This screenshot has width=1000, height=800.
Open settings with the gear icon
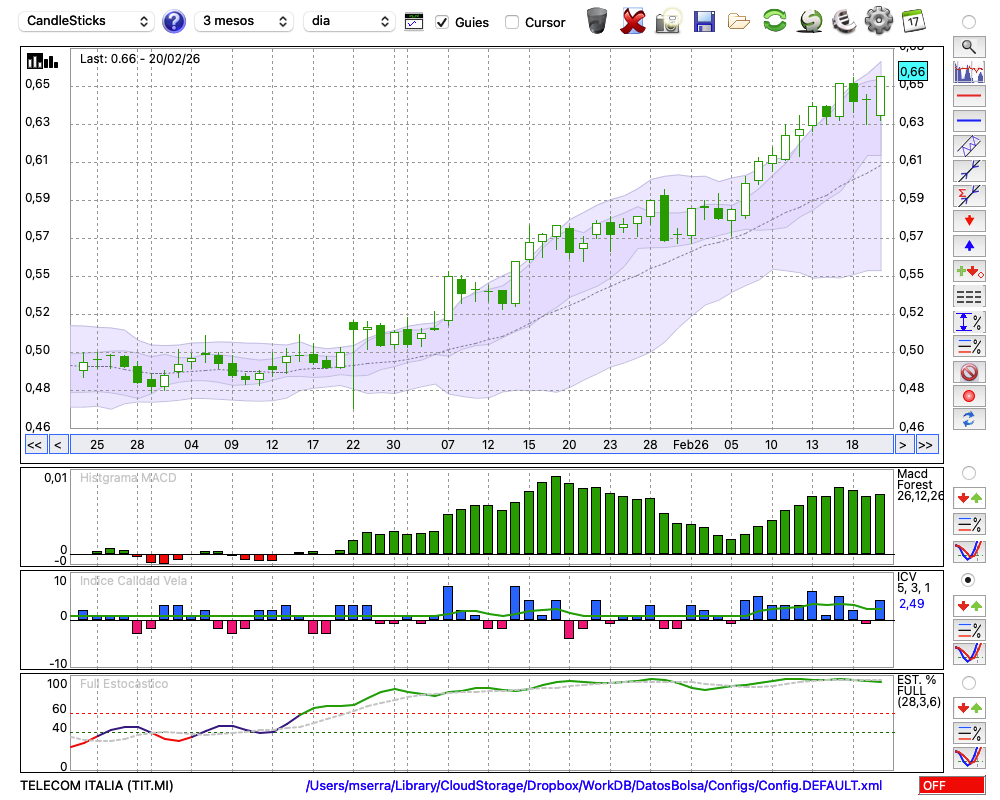pyautogui.click(x=878, y=21)
